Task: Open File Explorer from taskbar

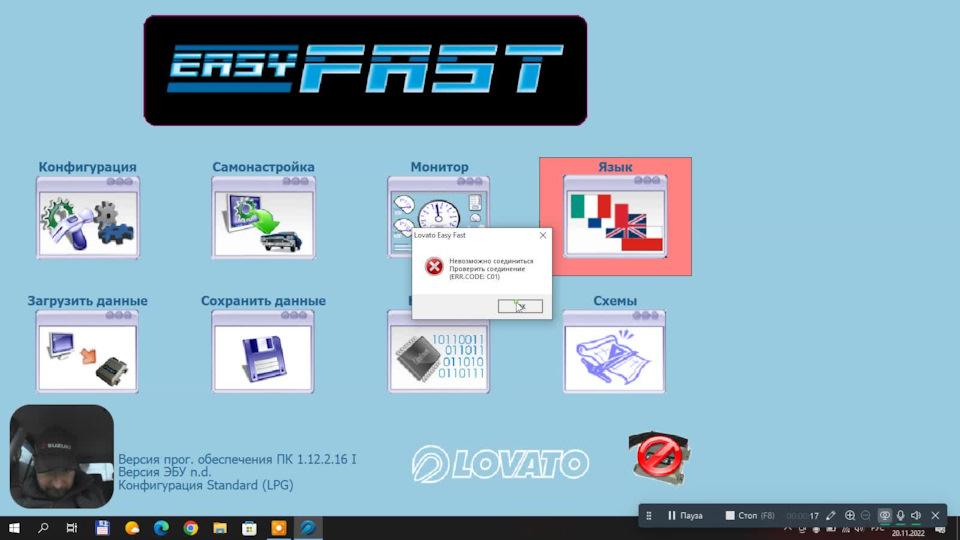Action: click(220, 528)
